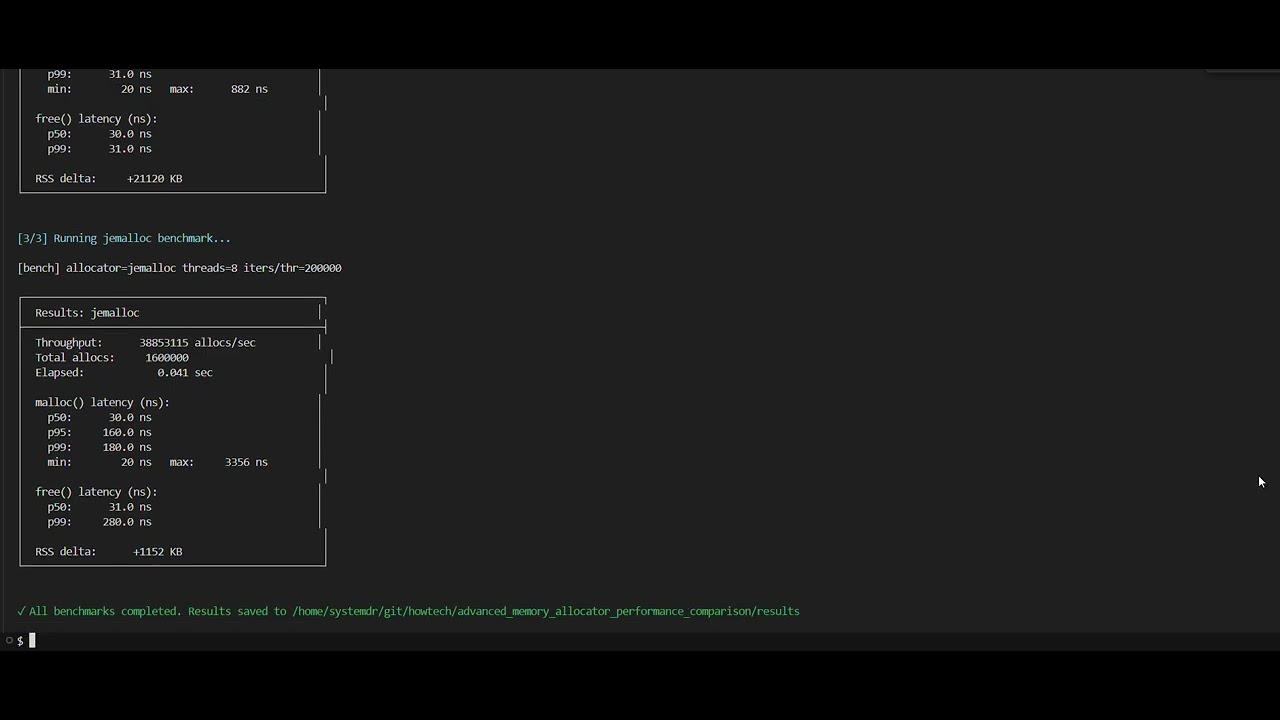Click the command decoration circle beside the prompt
Image resolution: width=1280 pixels, height=720 pixels.
click(x=9, y=640)
